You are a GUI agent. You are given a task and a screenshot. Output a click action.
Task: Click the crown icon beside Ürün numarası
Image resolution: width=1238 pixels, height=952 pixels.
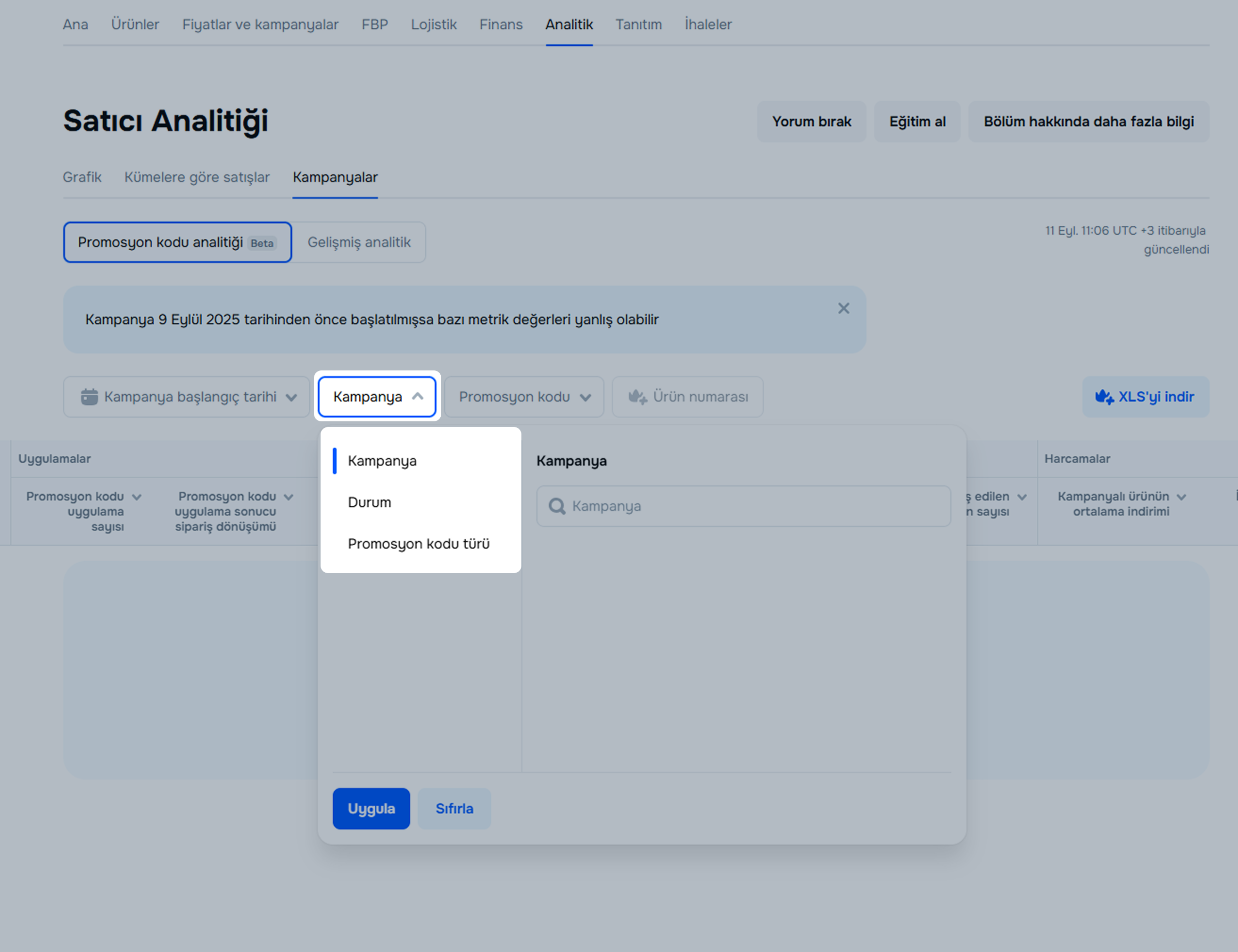tap(638, 397)
